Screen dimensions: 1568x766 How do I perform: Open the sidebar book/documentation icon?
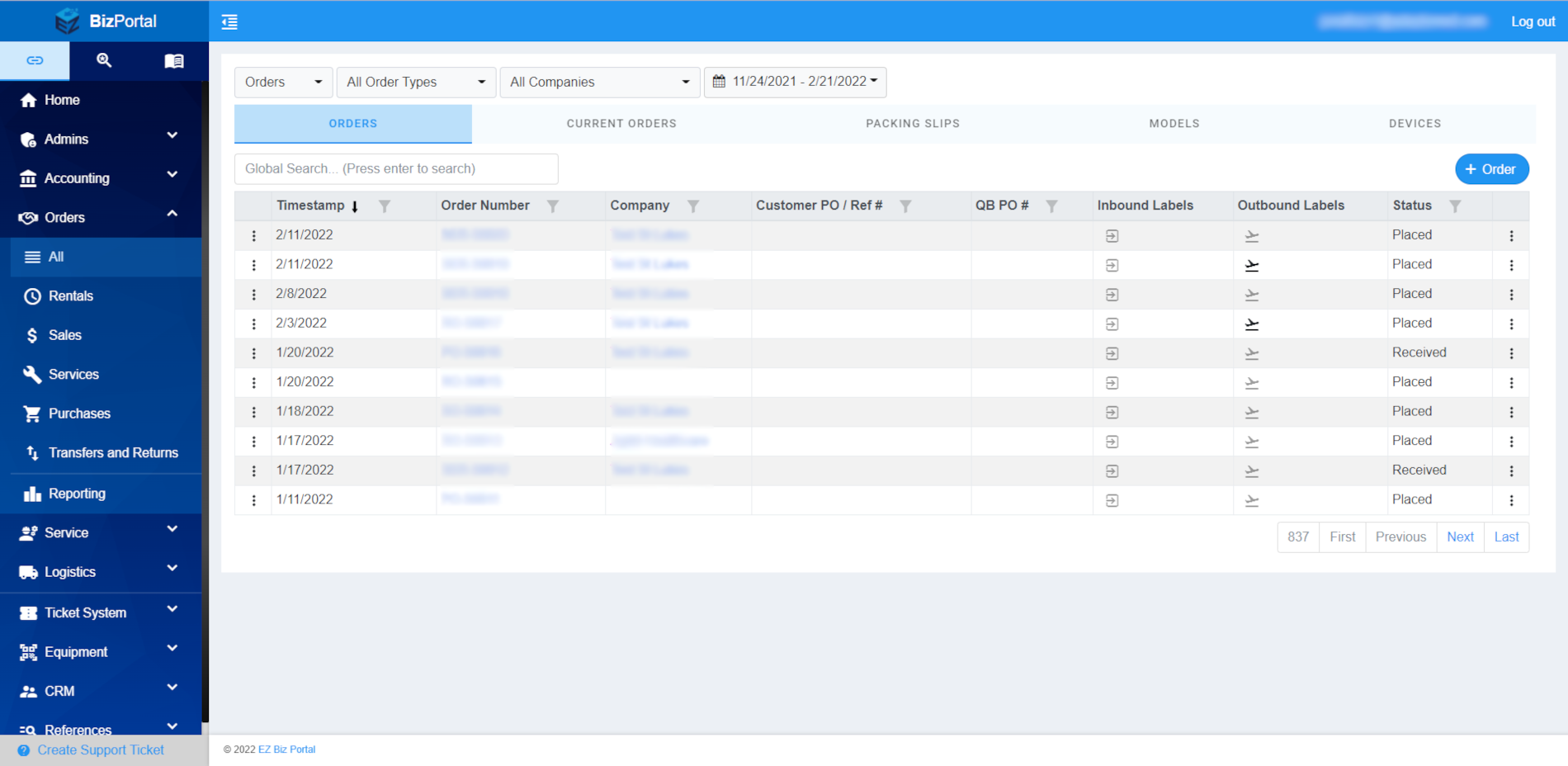coord(173,60)
